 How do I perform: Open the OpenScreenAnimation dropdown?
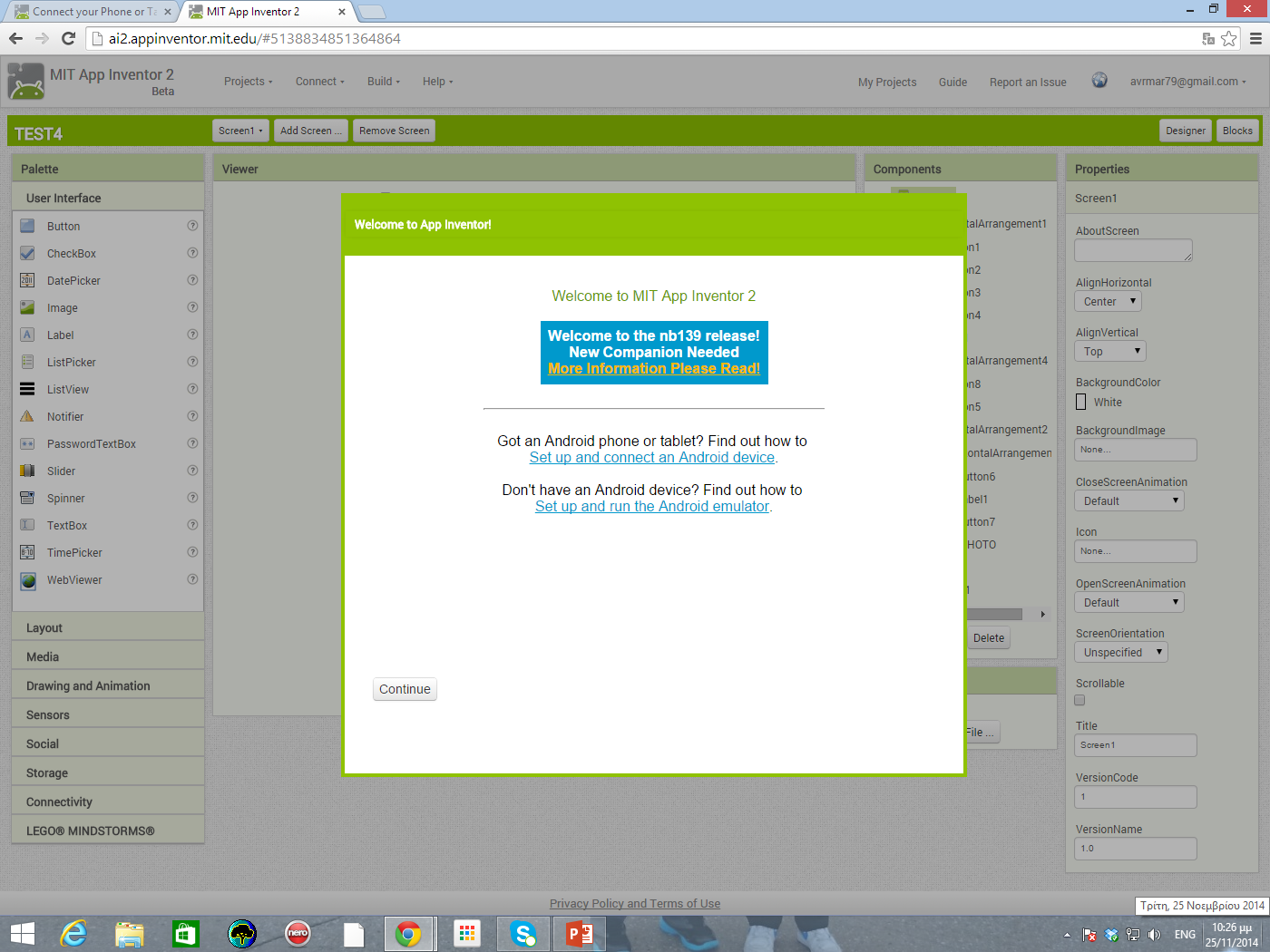click(x=1129, y=602)
